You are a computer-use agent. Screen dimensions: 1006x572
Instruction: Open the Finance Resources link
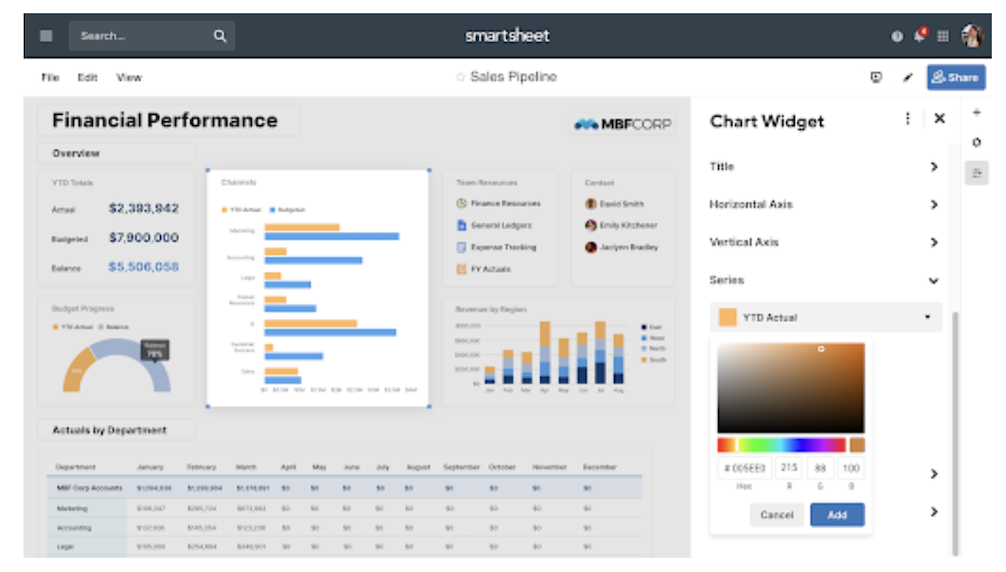[x=506, y=203]
